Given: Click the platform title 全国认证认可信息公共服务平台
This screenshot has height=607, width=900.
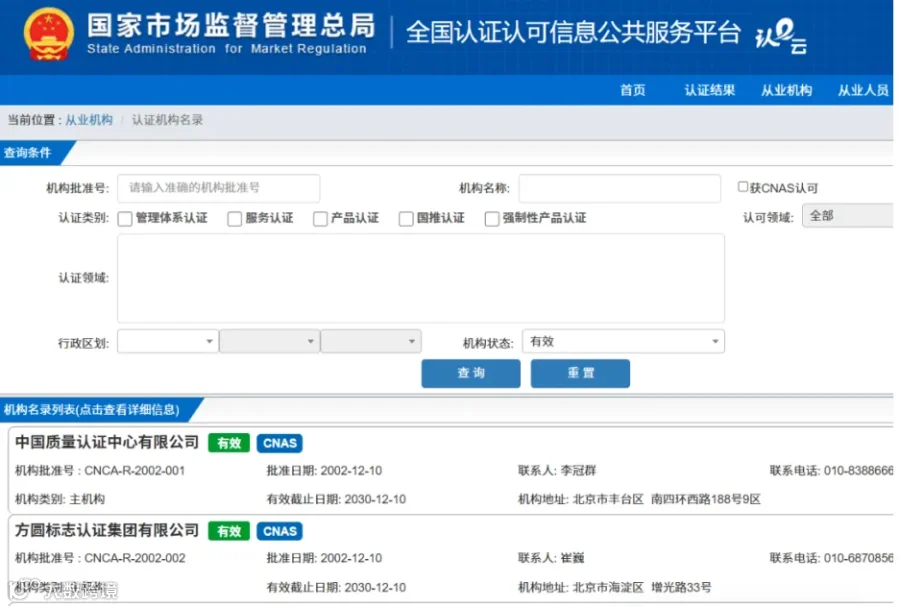Looking at the screenshot, I should click(574, 32).
